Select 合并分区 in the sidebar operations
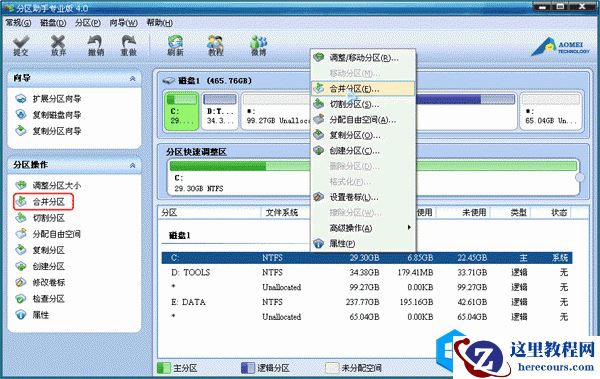 [x=43, y=202]
